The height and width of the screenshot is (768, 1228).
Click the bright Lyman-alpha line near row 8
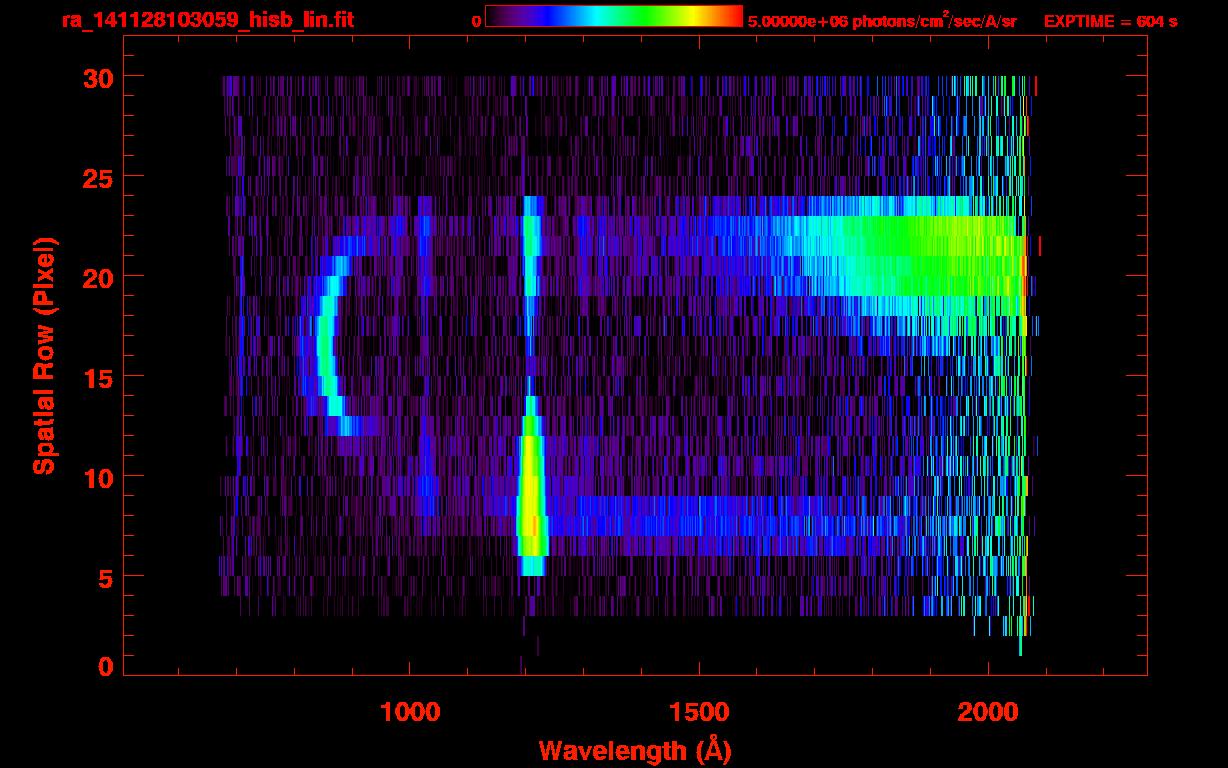pyautogui.click(x=531, y=505)
